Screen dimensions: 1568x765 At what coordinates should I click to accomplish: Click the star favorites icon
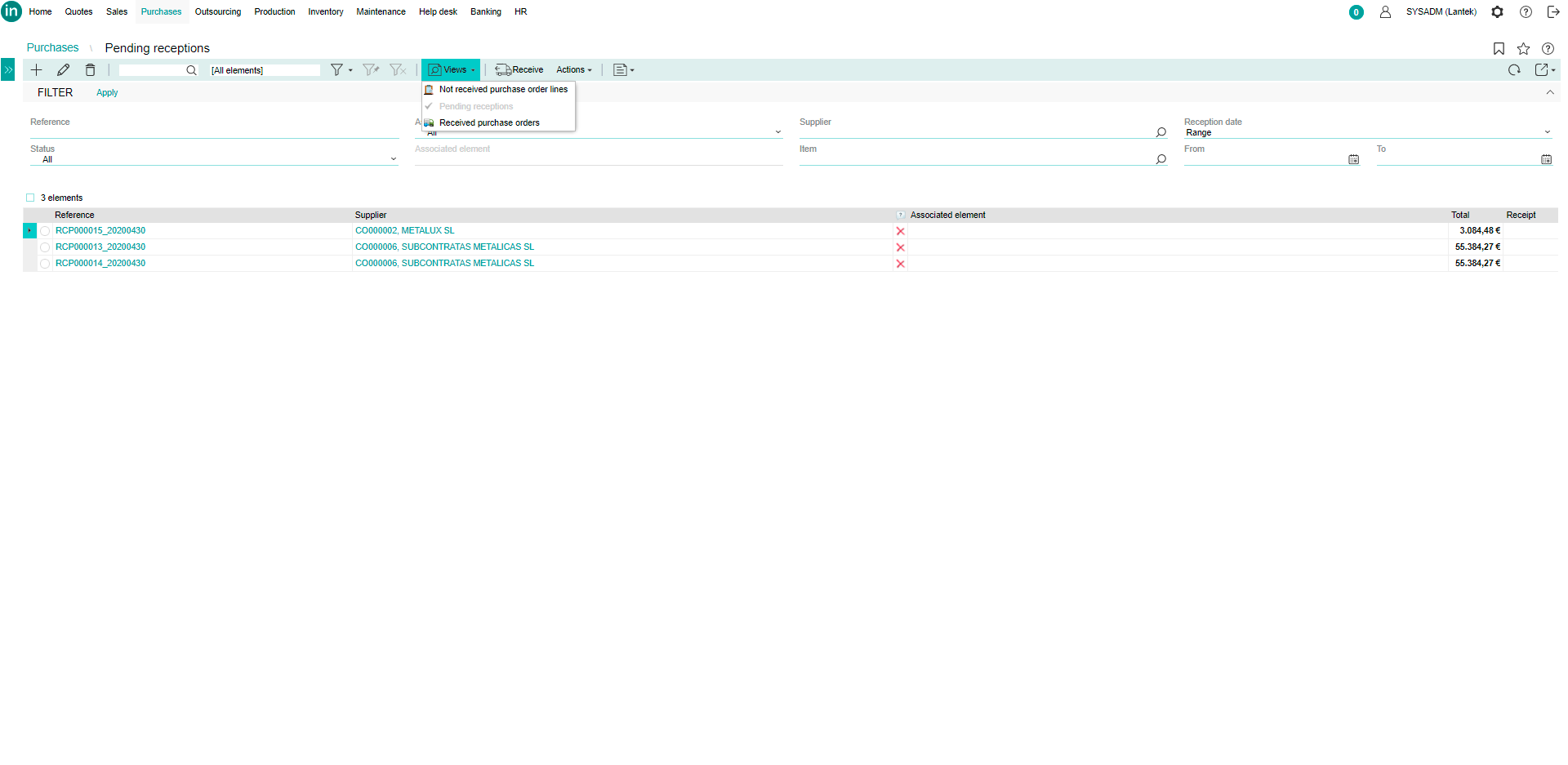(x=1523, y=49)
